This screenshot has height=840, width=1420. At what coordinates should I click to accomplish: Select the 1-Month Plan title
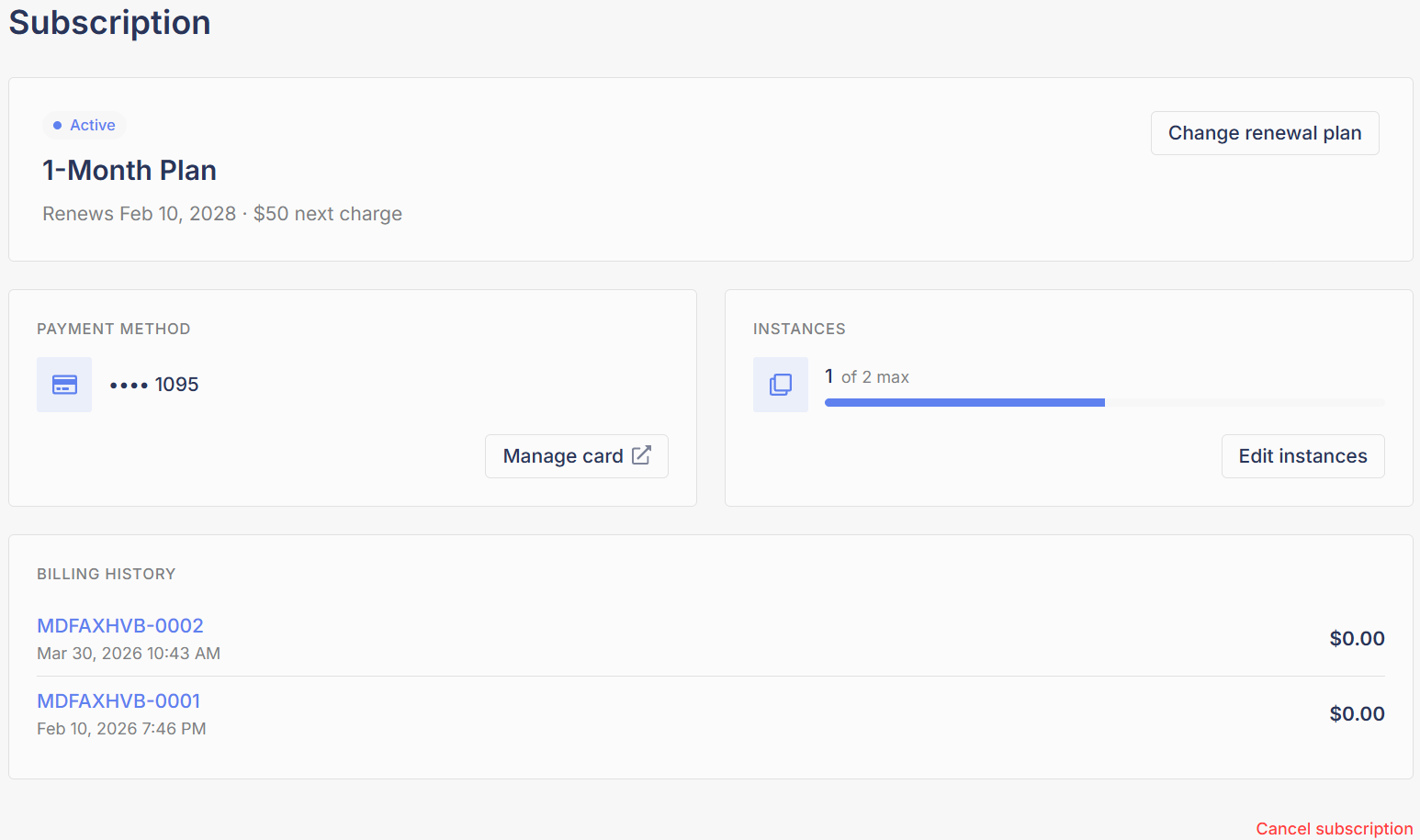tap(130, 170)
